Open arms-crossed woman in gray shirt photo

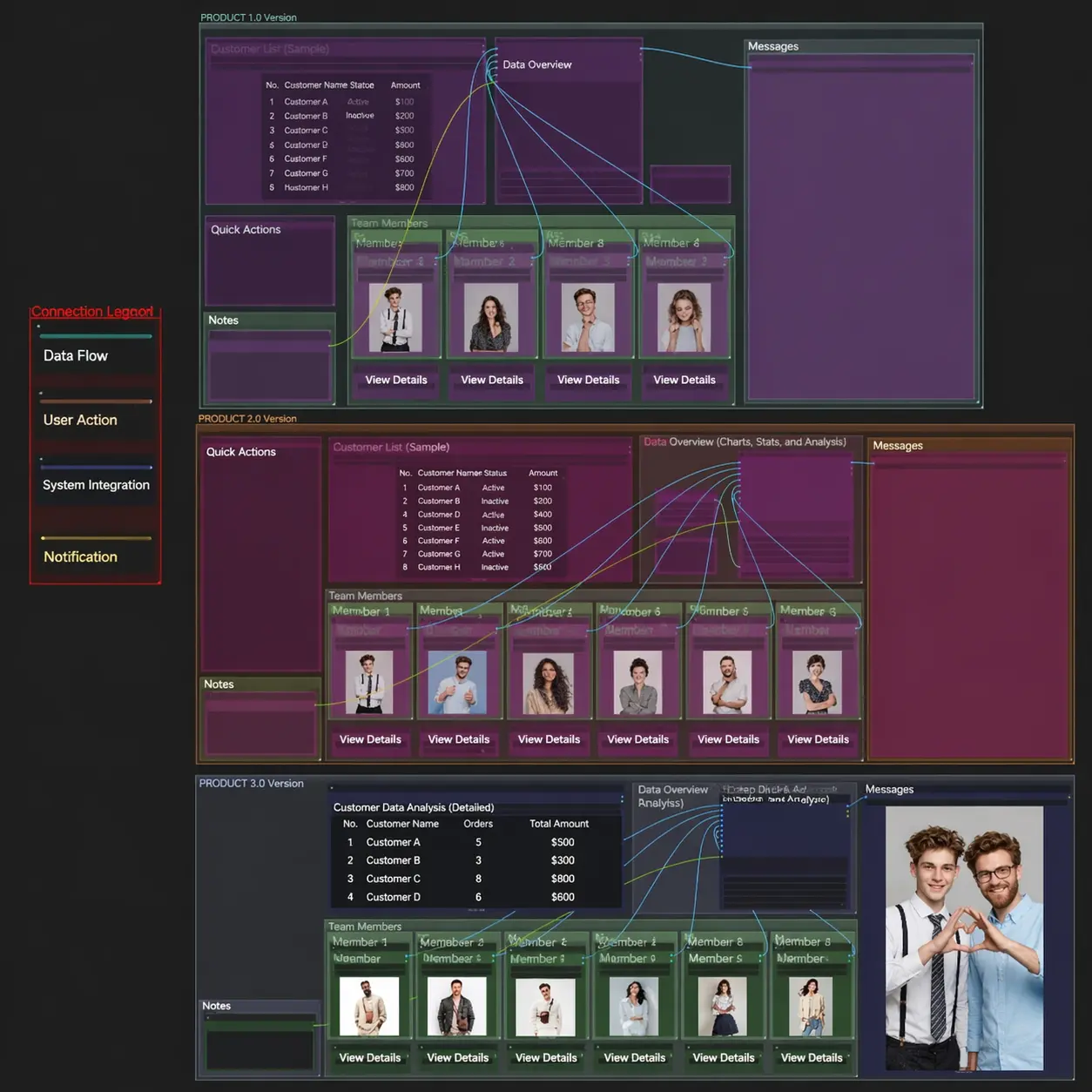pos(637,684)
